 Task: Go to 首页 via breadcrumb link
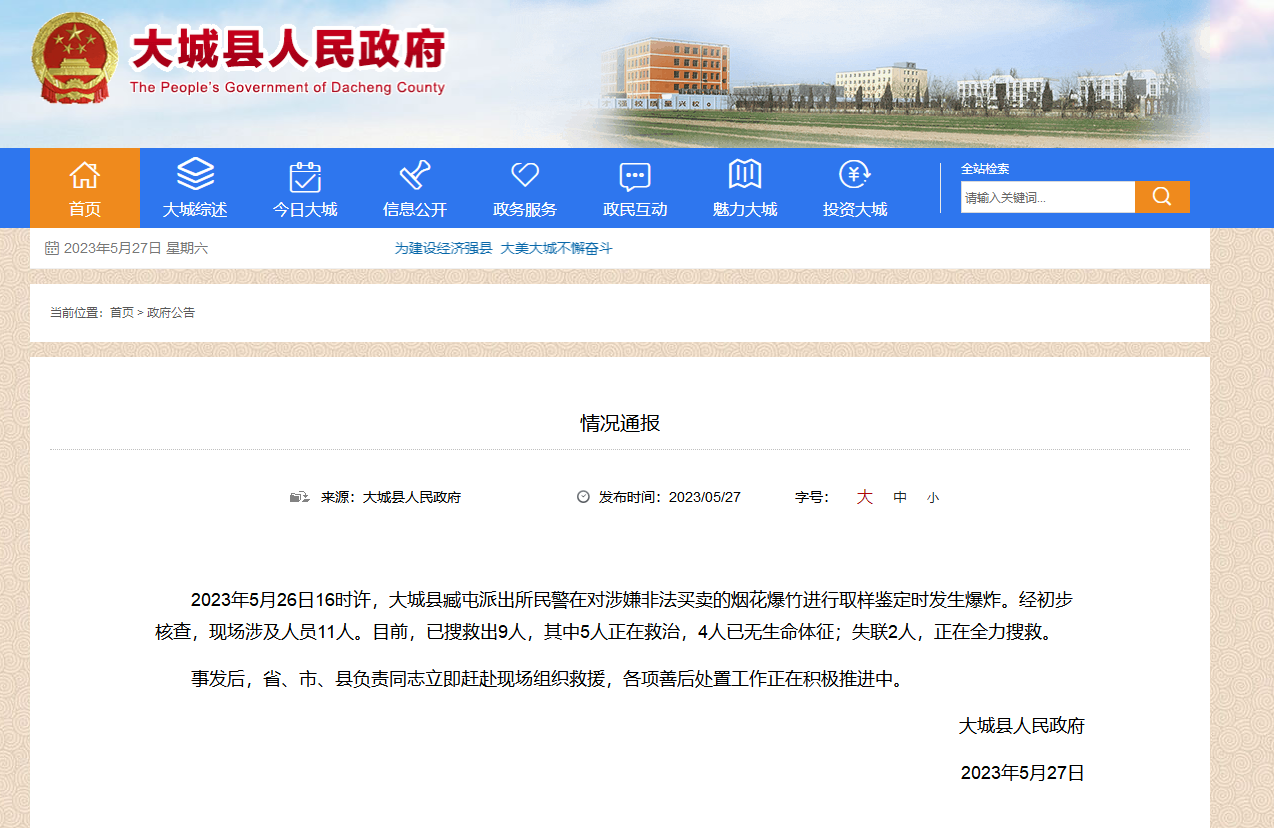click(x=122, y=313)
